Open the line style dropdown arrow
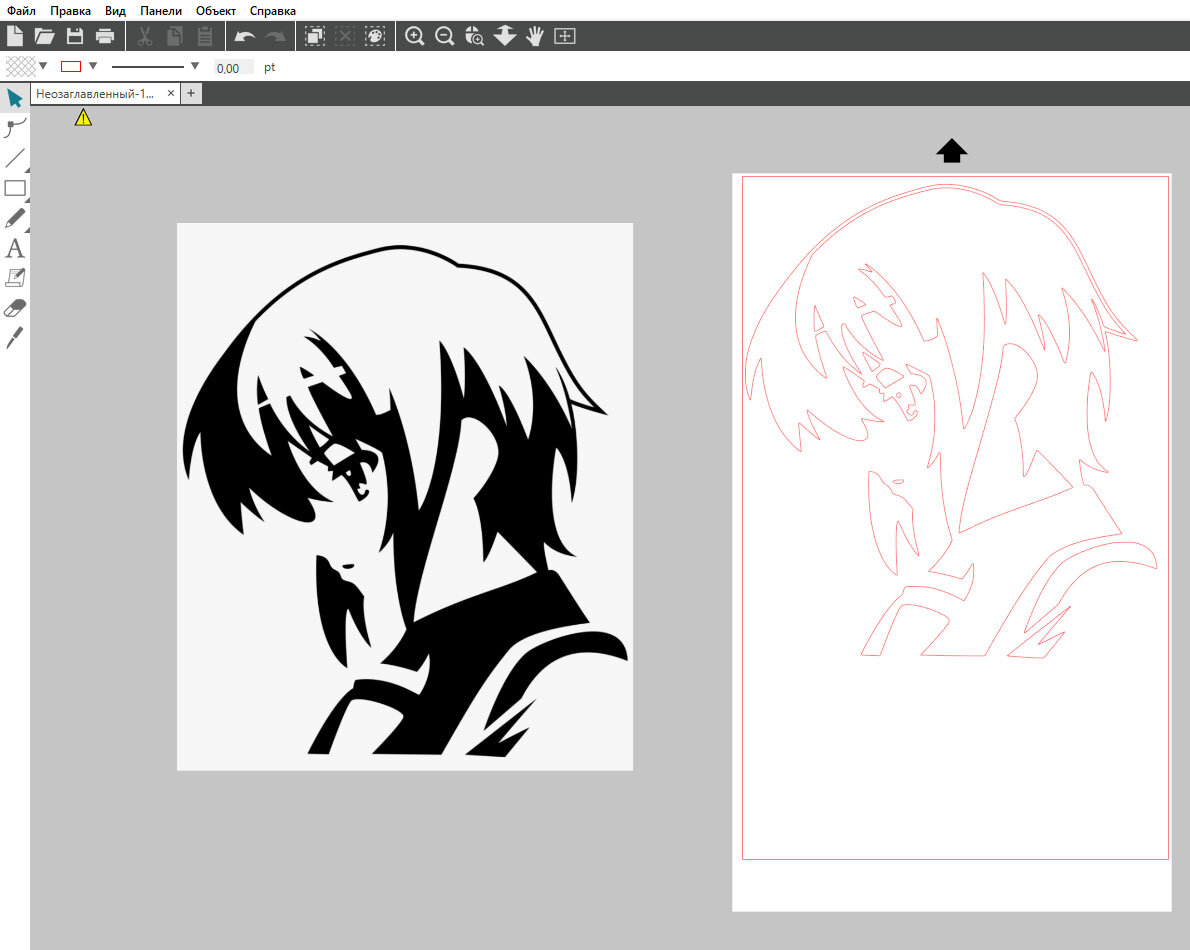1190x950 pixels. click(195, 66)
